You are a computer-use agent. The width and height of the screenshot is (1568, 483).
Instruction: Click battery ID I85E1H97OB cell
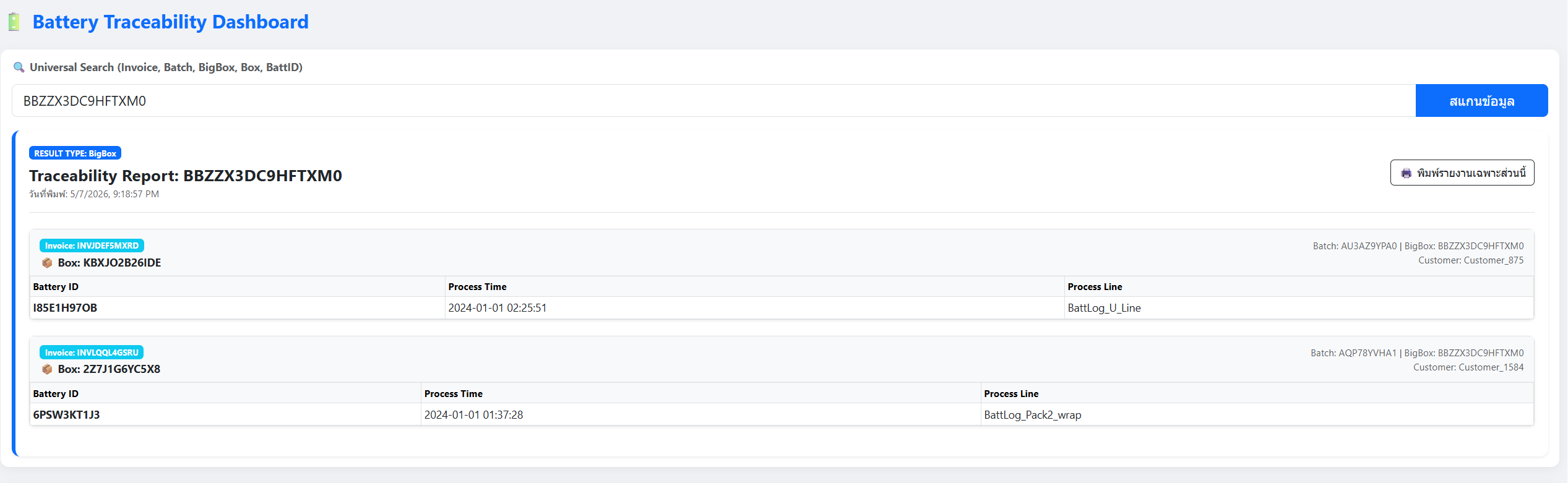coord(237,308)
